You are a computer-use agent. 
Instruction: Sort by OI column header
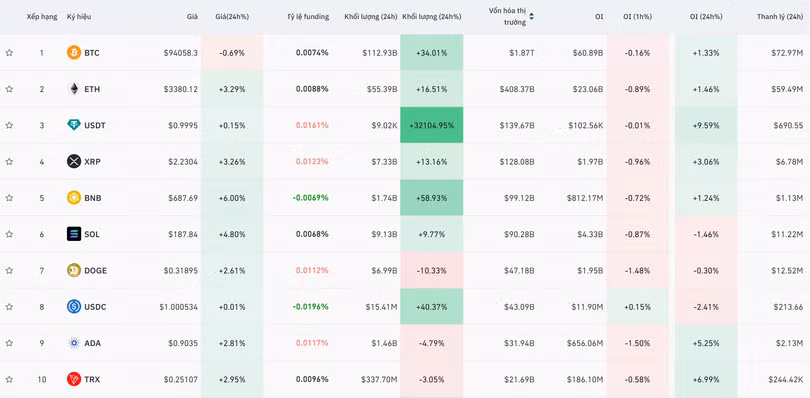click(599, 17)
